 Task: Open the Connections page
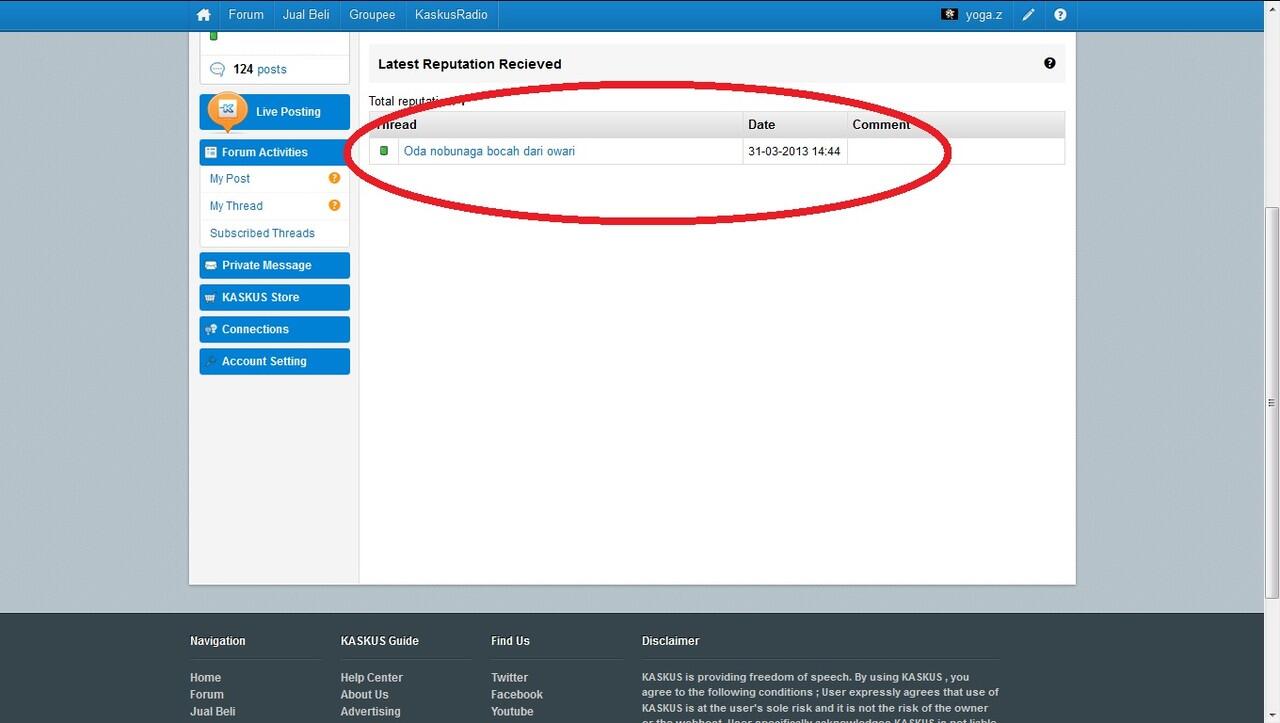(x=275, y=329)
